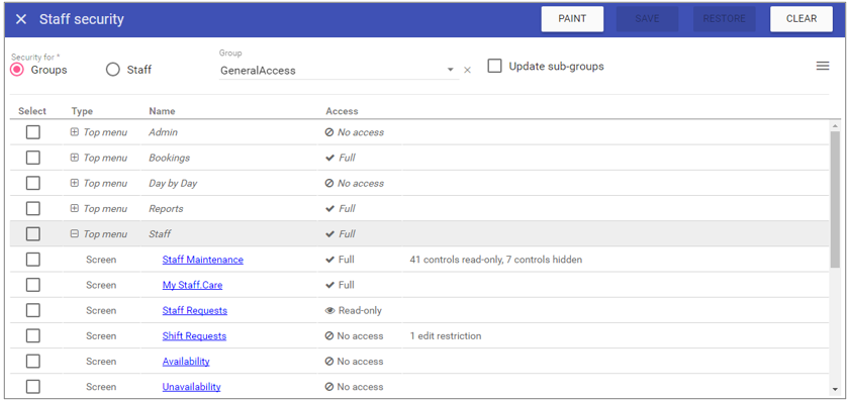Open the hamburger options menu icon
Viewport: 849px width, 403px height.
(823, 66)
